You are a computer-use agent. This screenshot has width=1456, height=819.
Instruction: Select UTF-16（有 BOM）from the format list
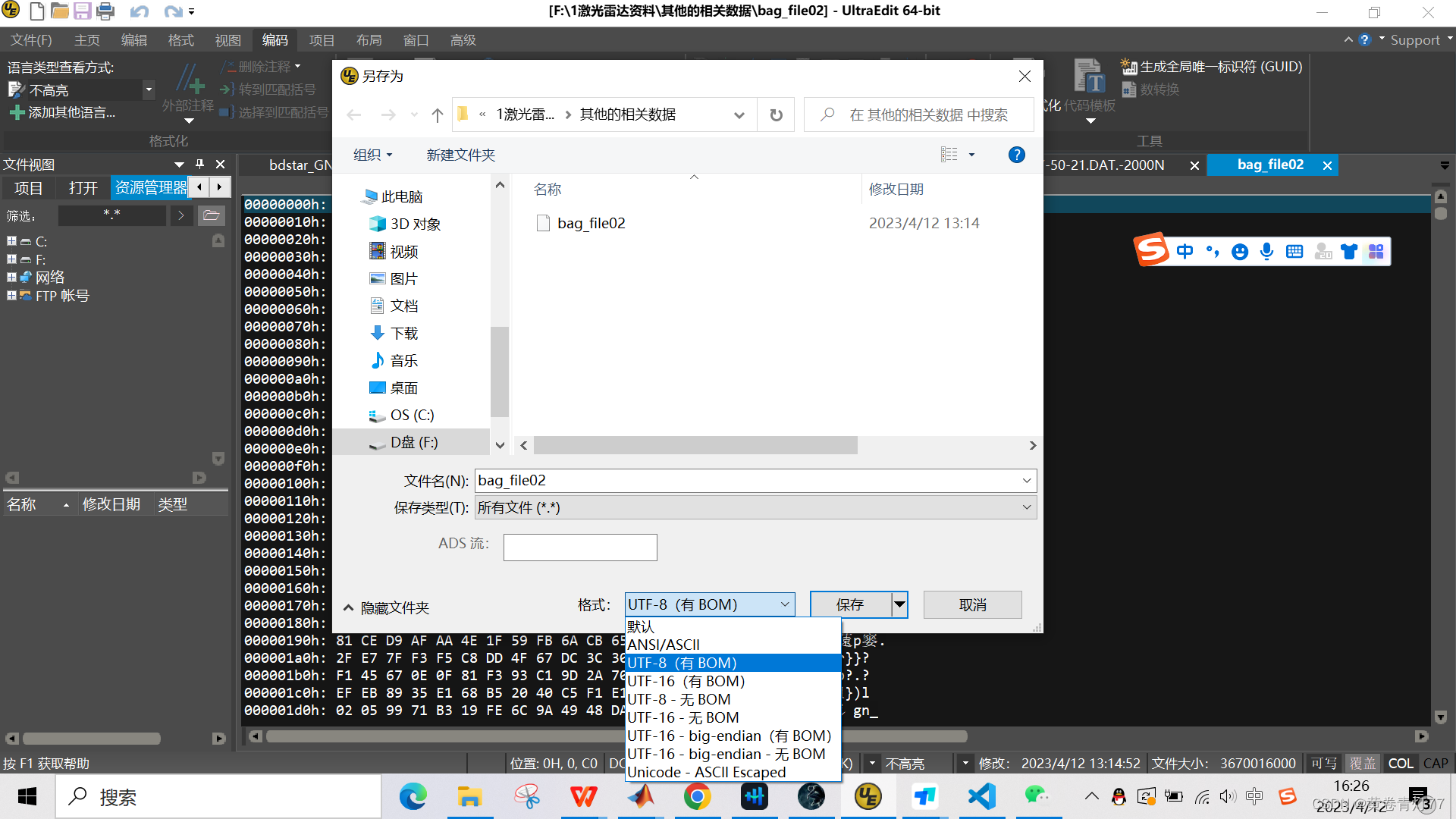click(x=685, y=681)
